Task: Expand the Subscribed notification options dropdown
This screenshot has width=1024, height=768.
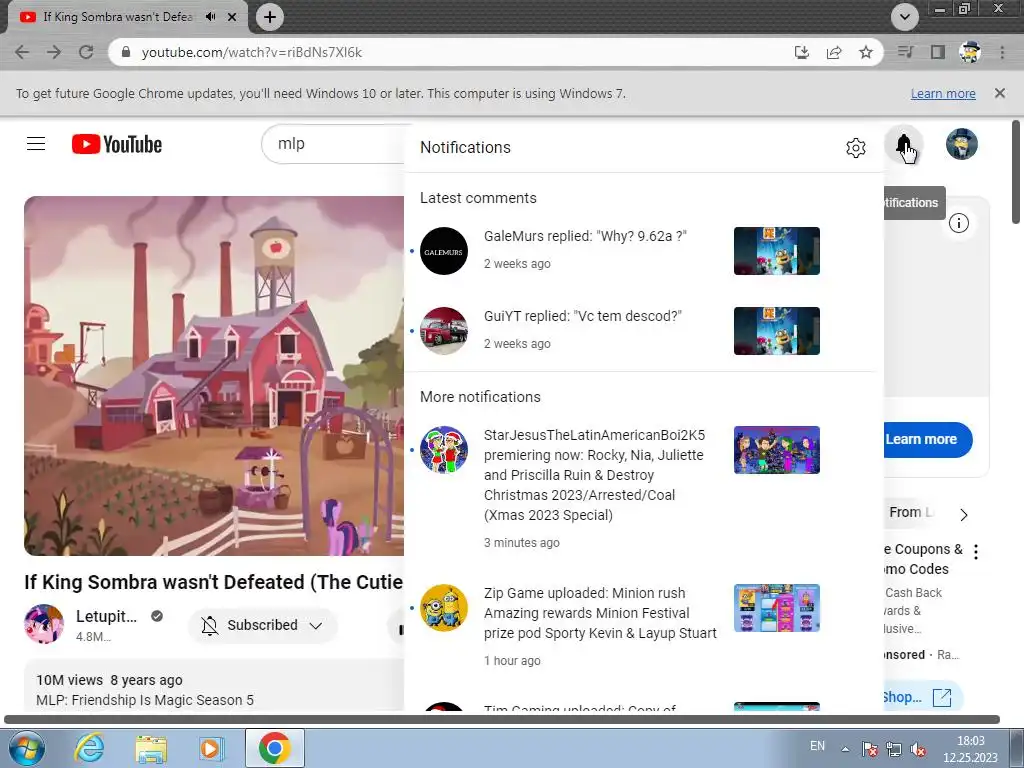Action: pyautogui.click(x=263, y=625)
